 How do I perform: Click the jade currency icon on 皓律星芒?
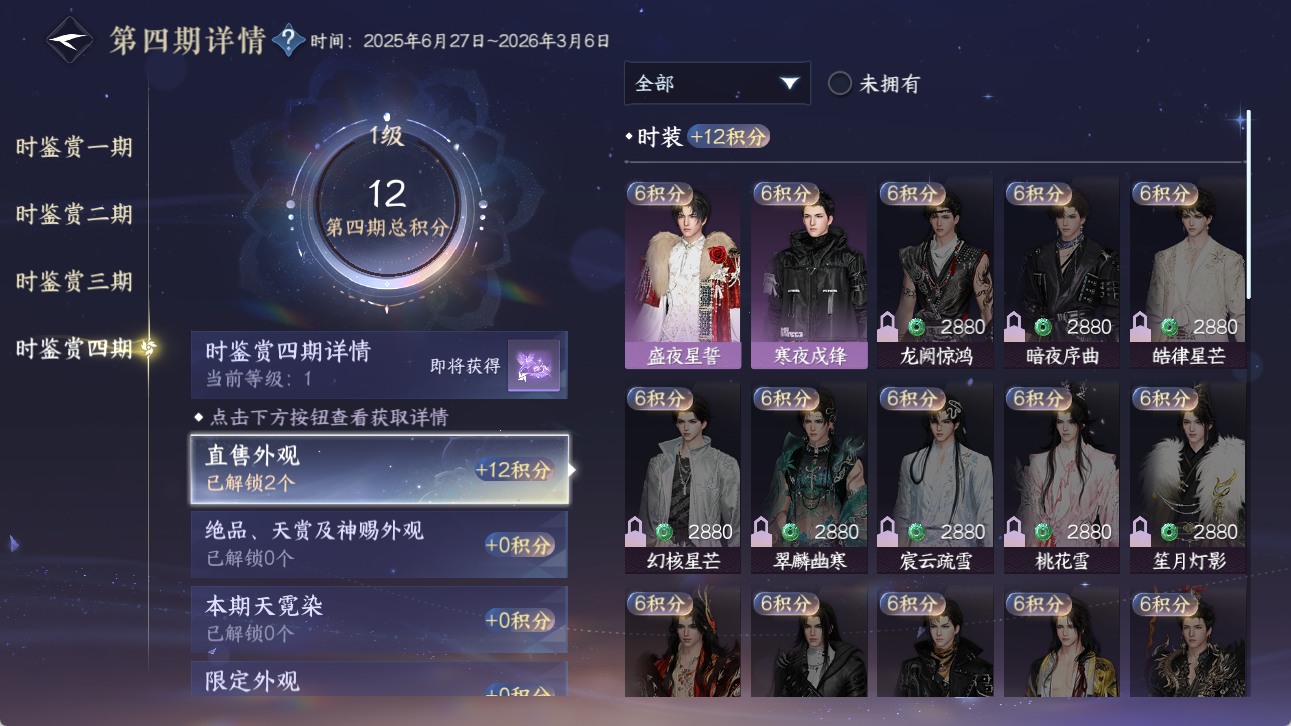click(1169, 326)
